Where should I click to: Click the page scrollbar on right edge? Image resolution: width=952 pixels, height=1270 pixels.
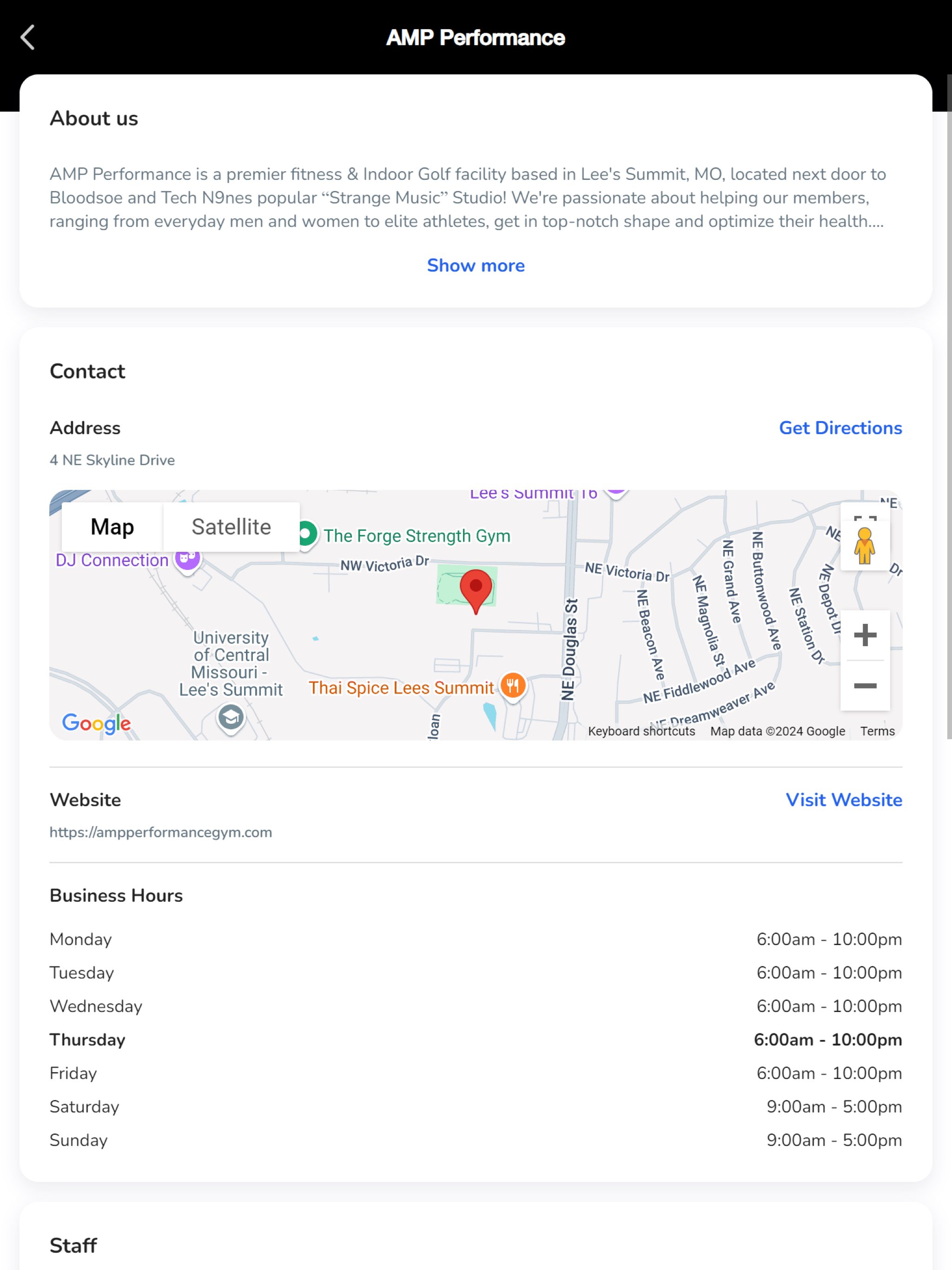pos(948,402)
